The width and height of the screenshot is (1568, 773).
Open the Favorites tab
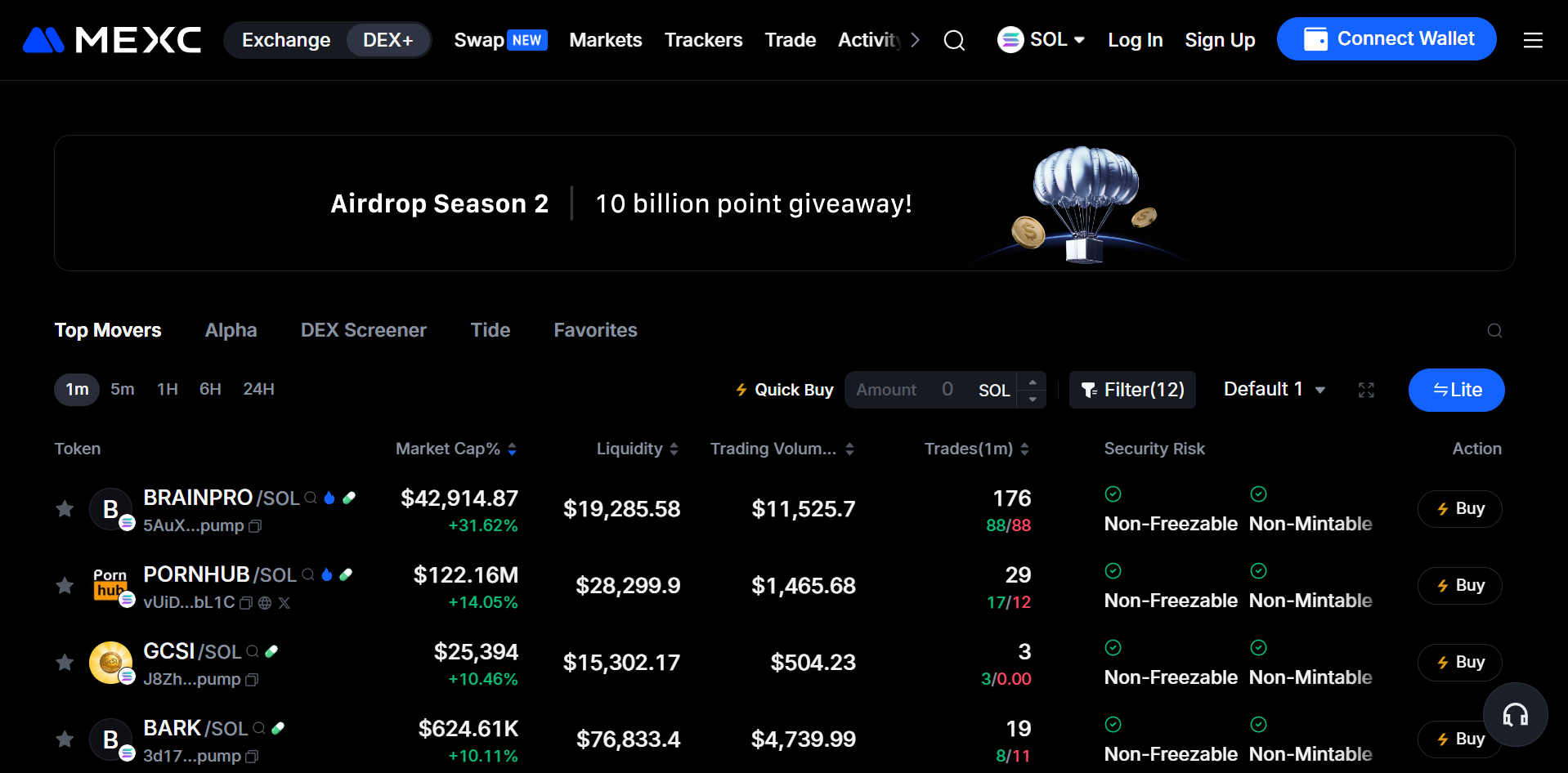point(595,330)
